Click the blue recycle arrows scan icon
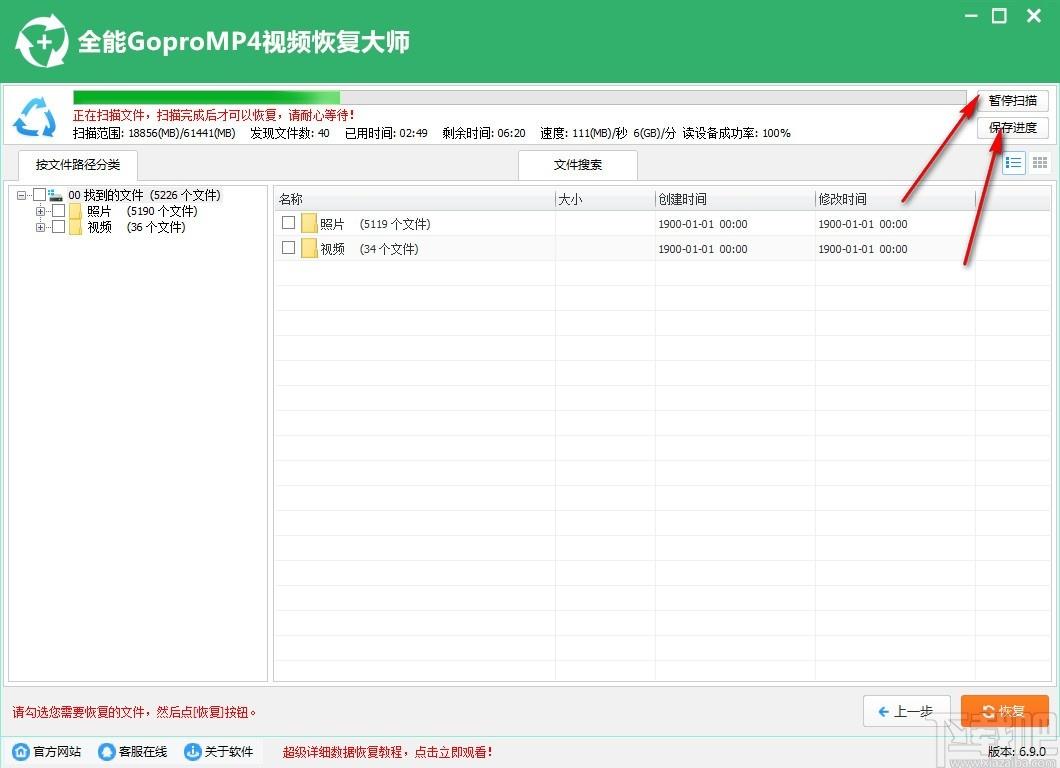This screenshot has height=768, width=1060. coord(35,117)
